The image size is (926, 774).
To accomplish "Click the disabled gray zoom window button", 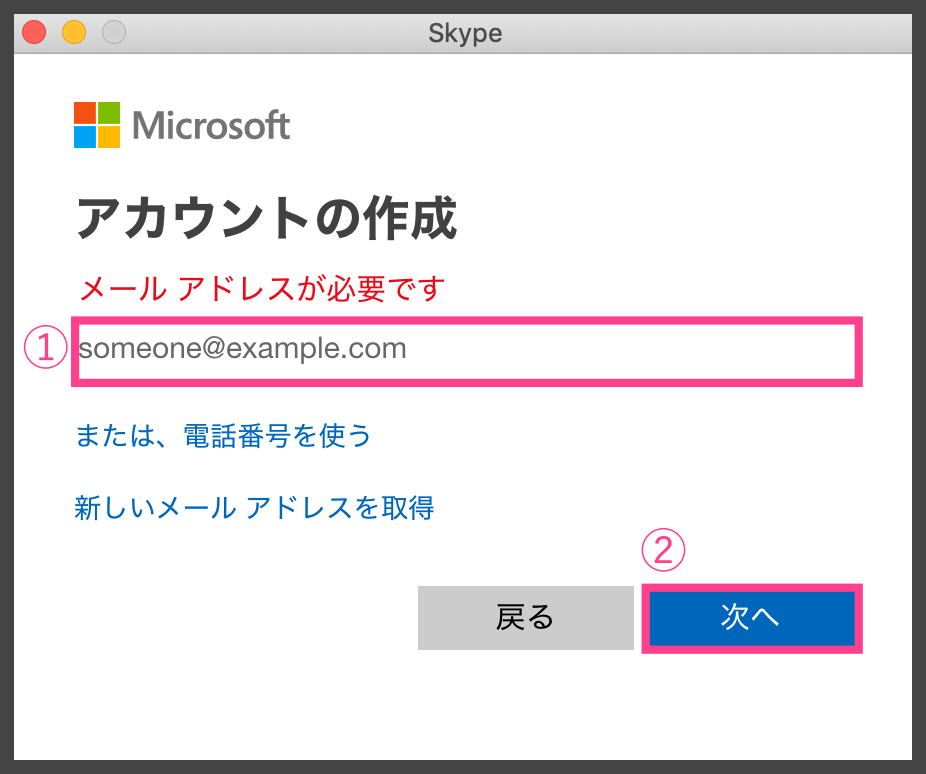I will tap(114, 32).
